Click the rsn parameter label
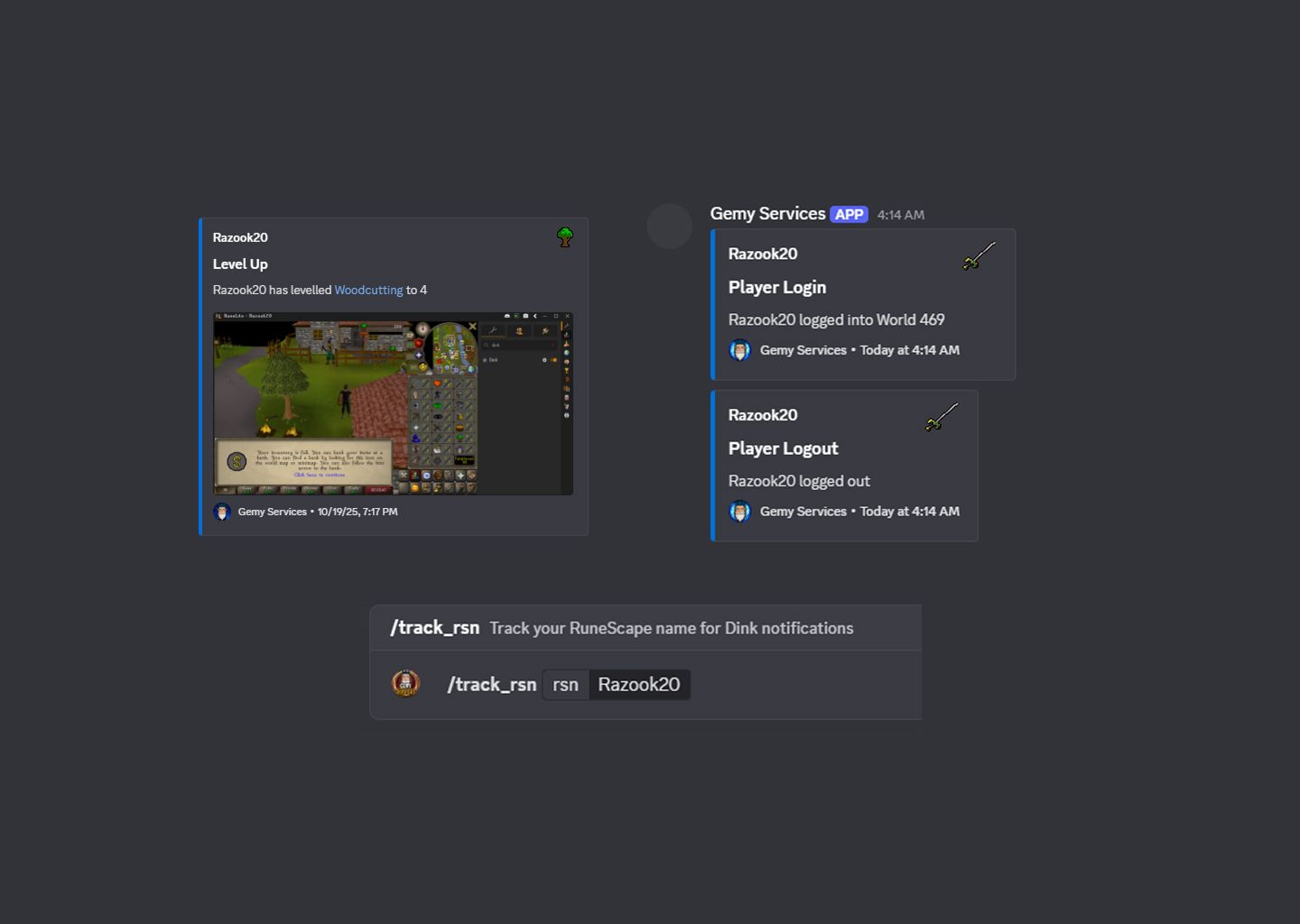Image resolution: width=1300 pixels, height=924 pixels. (566, 685)
